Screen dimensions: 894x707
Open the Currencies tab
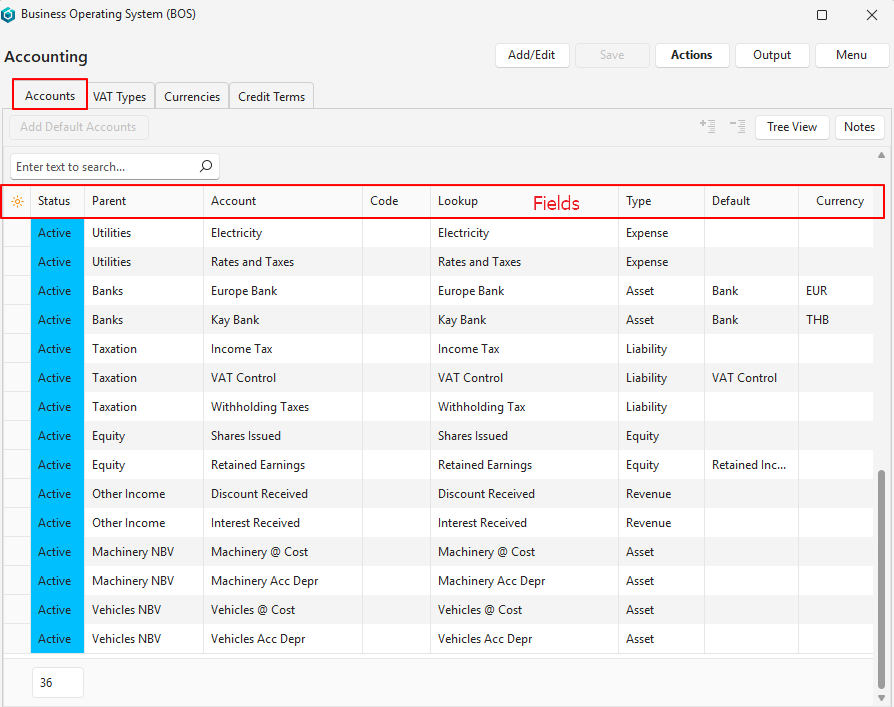pyautogui.click(x=192, y=97)
